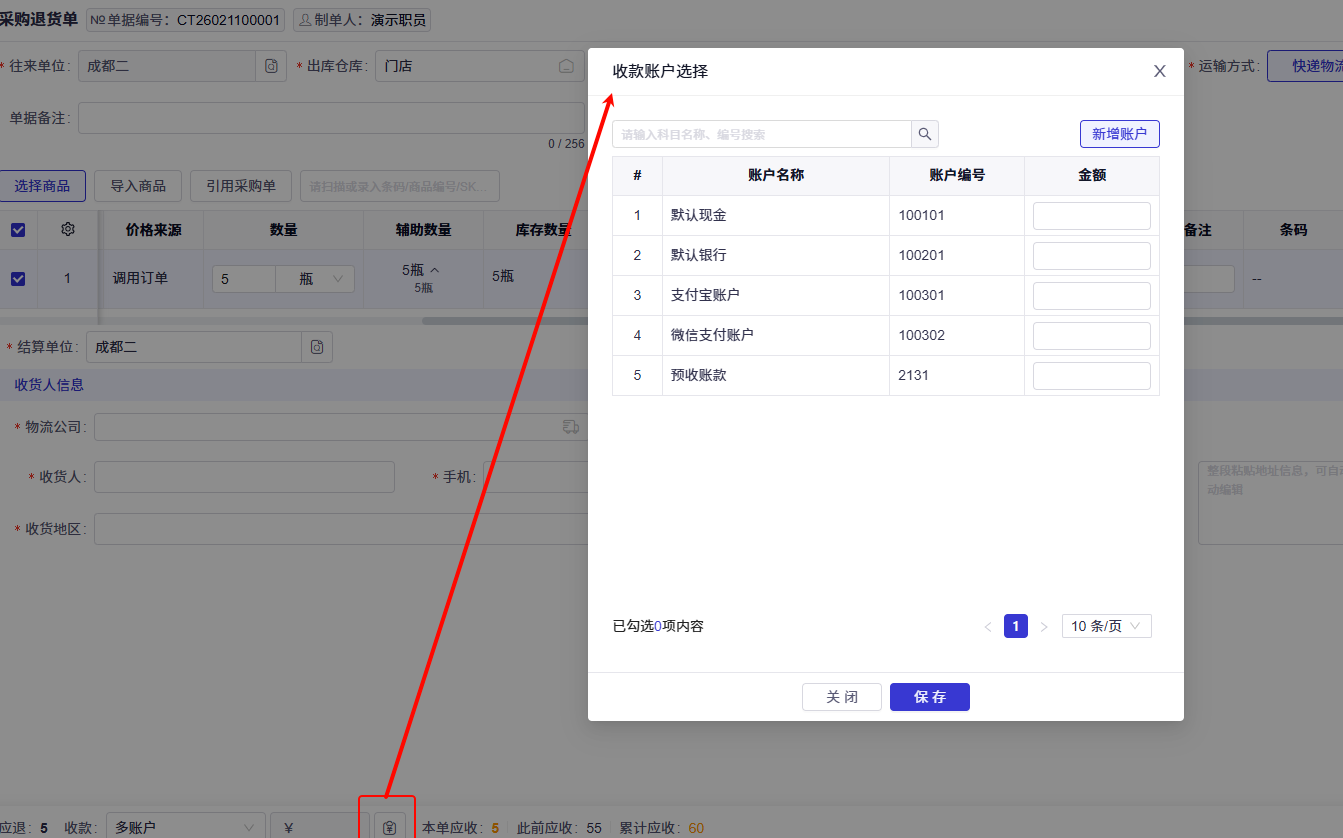This screenshot has width=1343, height=838.
Task: Click the 默认现金 account name
Action: pos(699,215)
